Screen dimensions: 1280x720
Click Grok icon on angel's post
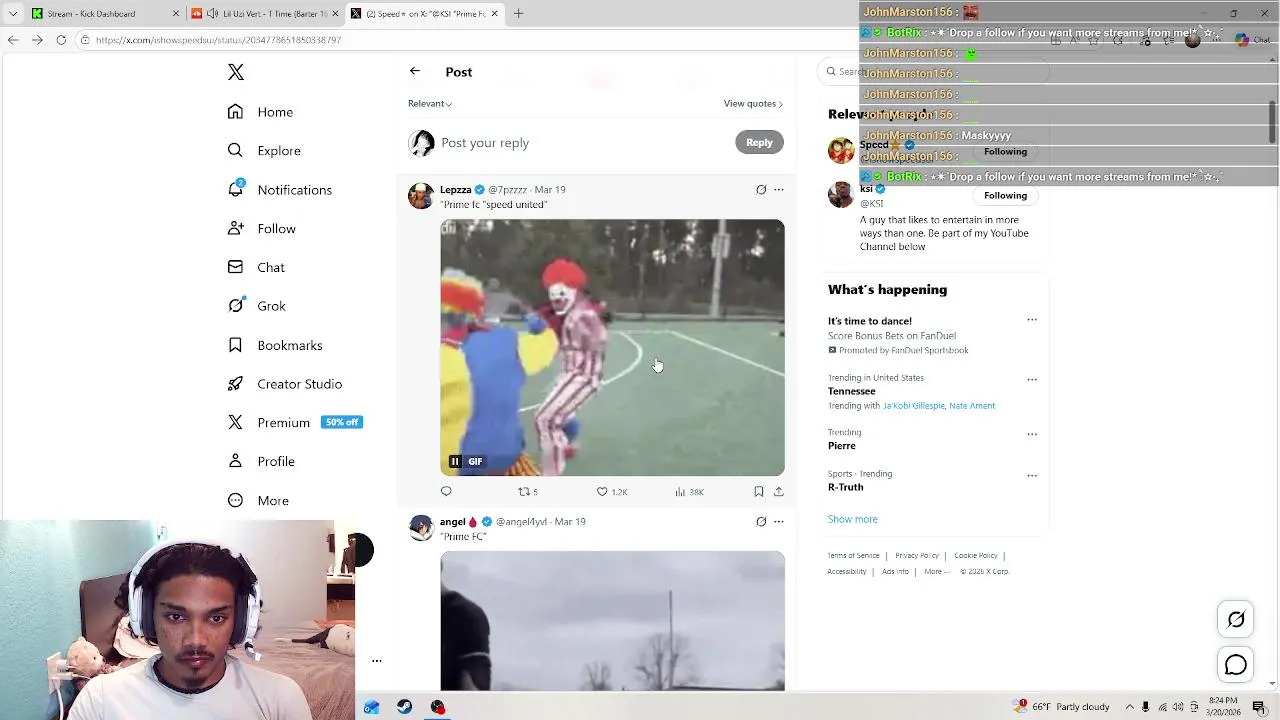761,521
